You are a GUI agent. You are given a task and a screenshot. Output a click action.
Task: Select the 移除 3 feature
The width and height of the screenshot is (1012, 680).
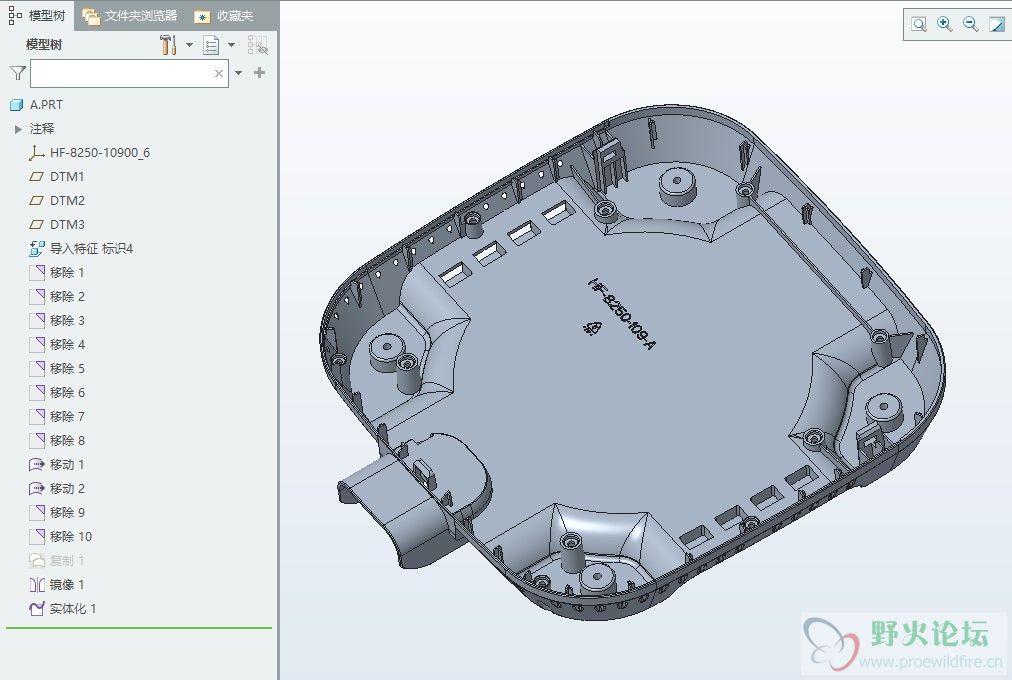pos(57,321)
